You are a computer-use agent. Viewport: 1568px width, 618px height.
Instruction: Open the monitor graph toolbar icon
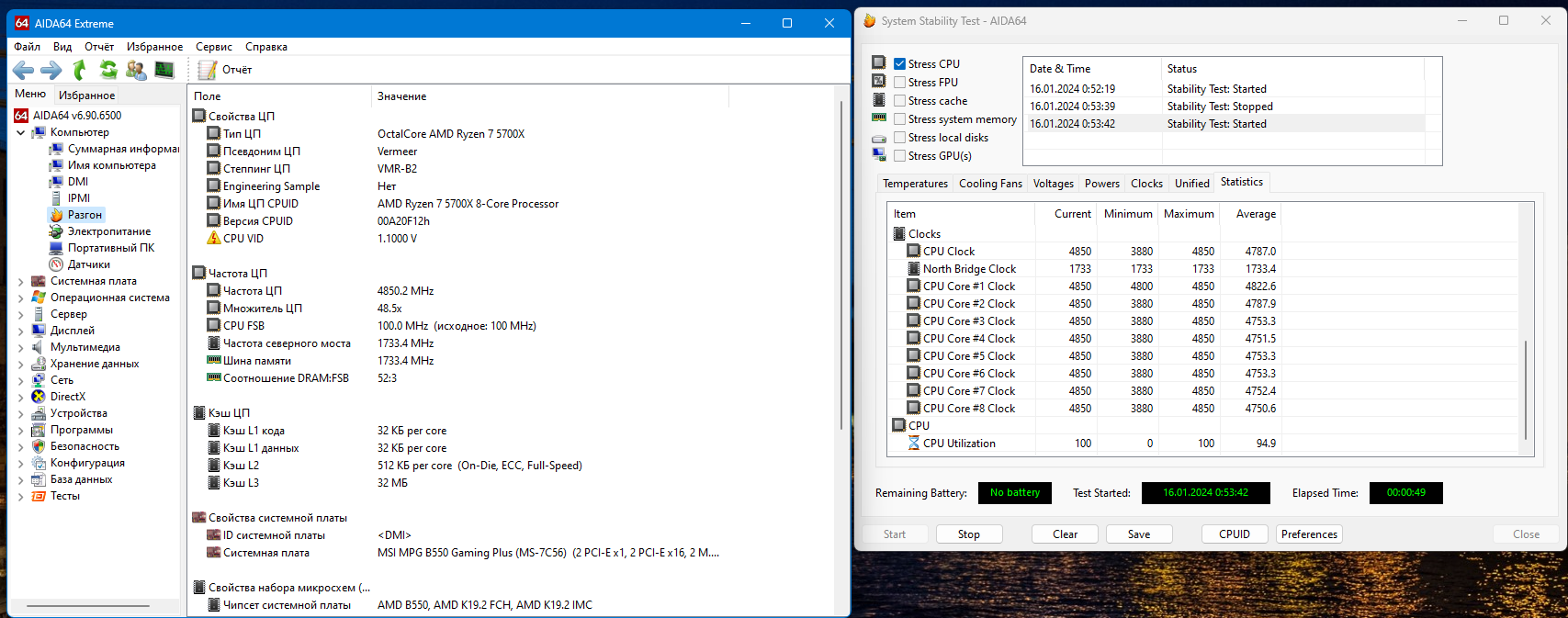(x=164, y=70)
